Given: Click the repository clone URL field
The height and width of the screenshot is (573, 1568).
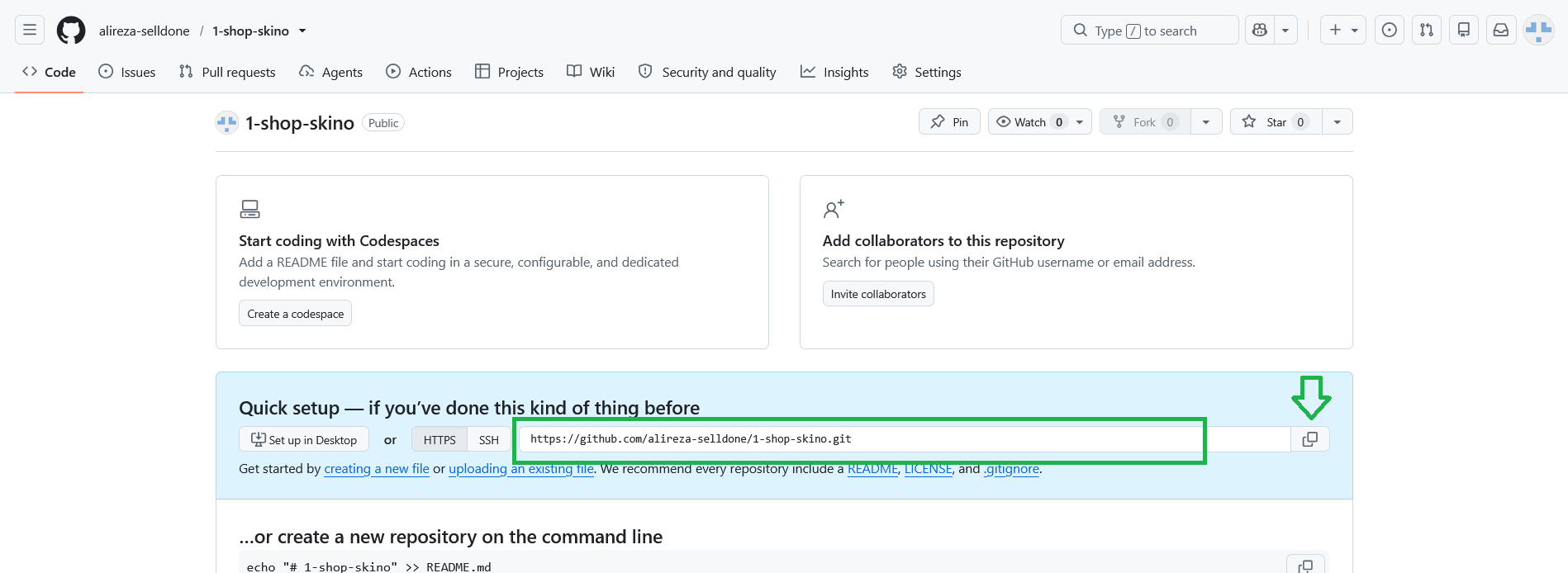Looking at the screenshot, I should (x=905, y=439).
